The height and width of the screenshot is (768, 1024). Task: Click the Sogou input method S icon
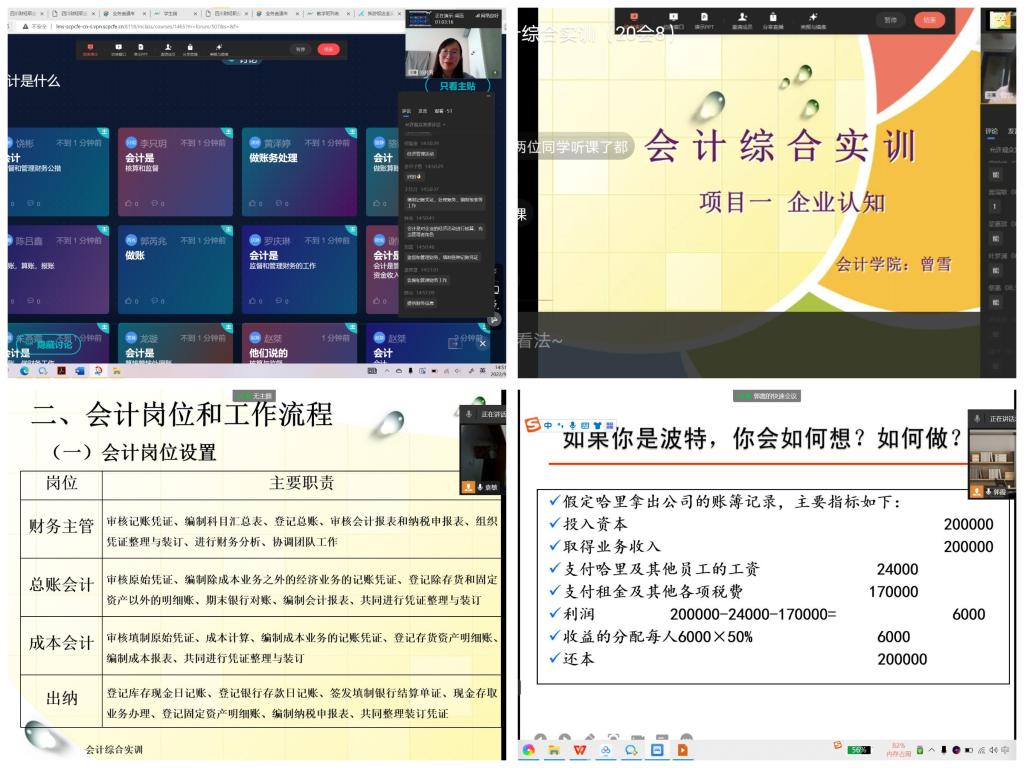tap(534, 425)
